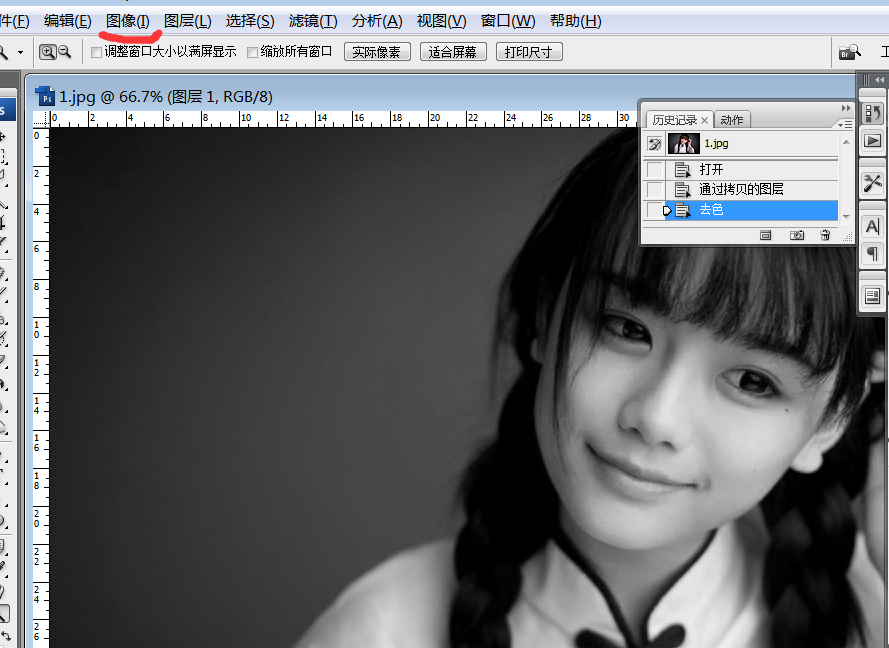889x648 pixels.
Task: Open Tool Presets panel dock icon
Action: 873,183
